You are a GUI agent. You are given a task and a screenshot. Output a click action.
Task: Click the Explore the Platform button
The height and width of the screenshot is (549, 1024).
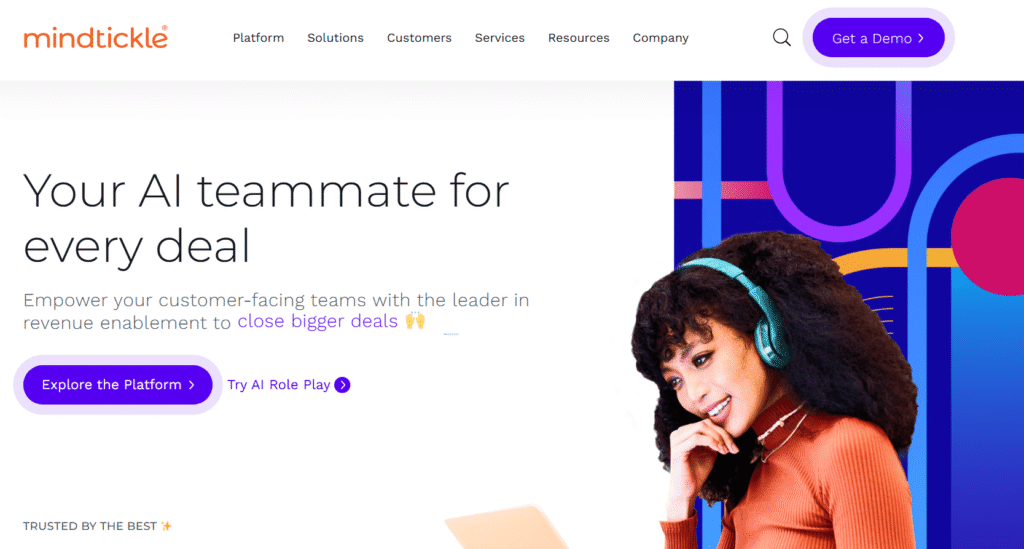click(118, 385)
